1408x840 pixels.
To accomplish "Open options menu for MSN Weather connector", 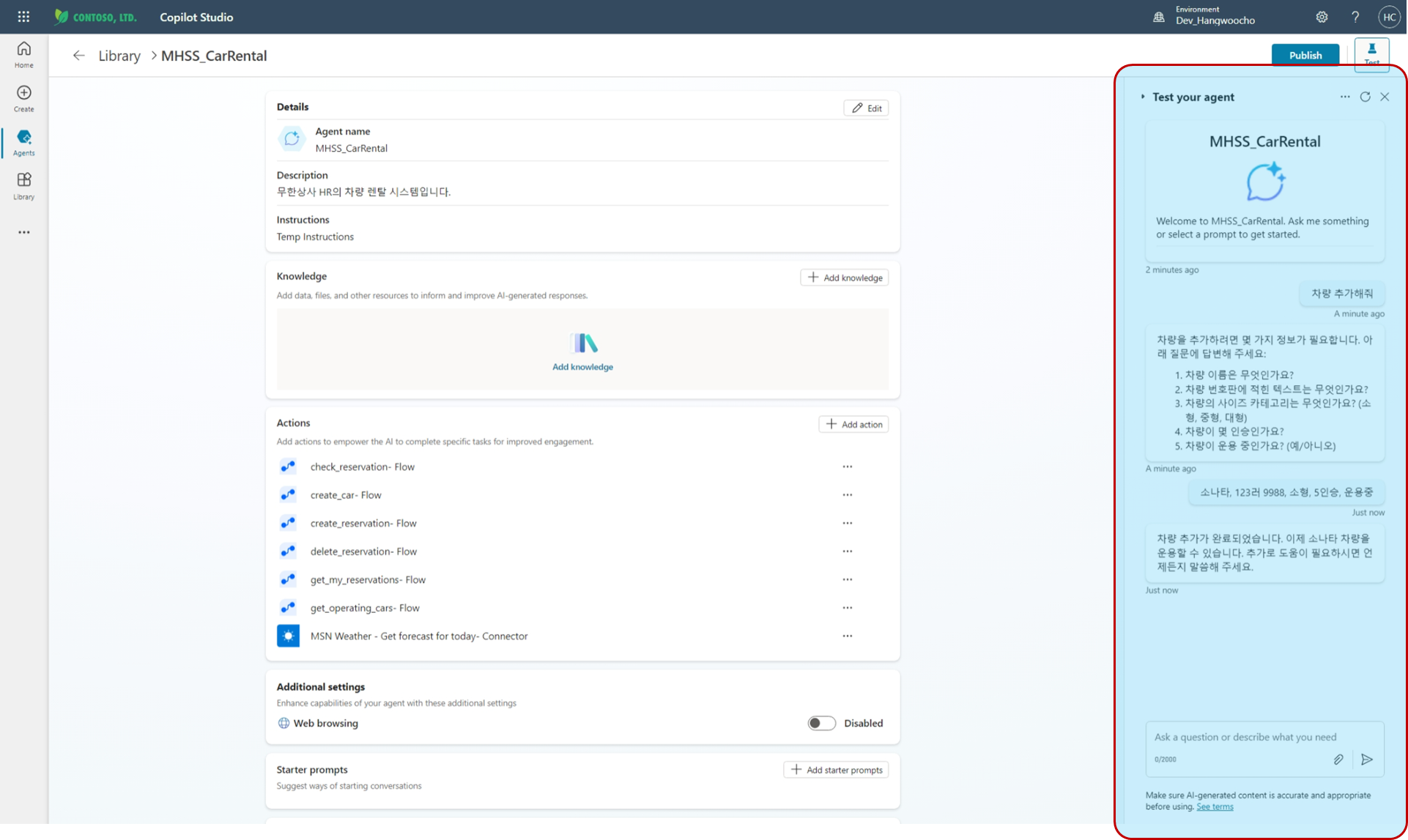I will [x=848, y=636].
